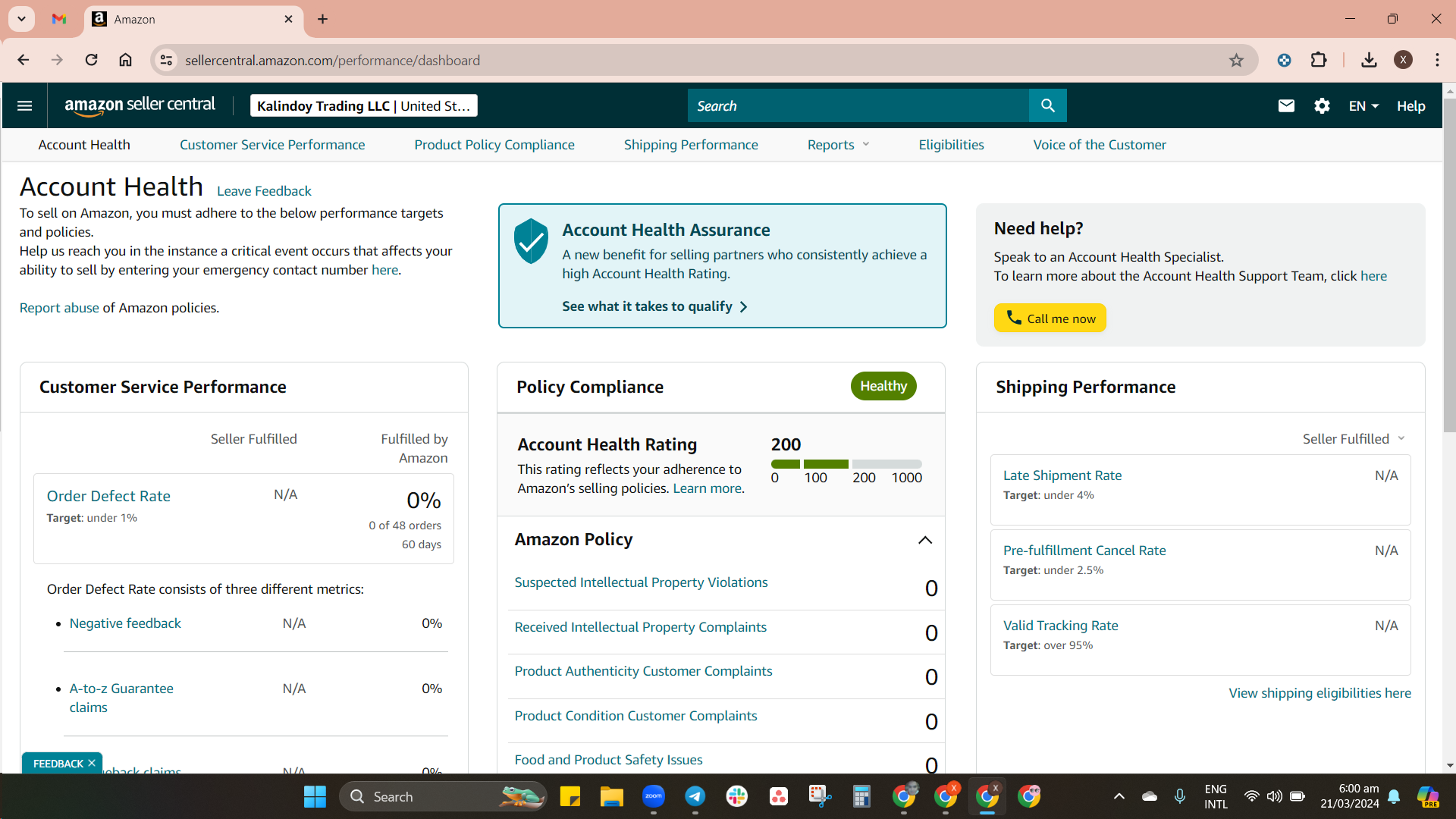Open Chrome's three-dot menu
1456x819 pixels.
point(1437,60)
